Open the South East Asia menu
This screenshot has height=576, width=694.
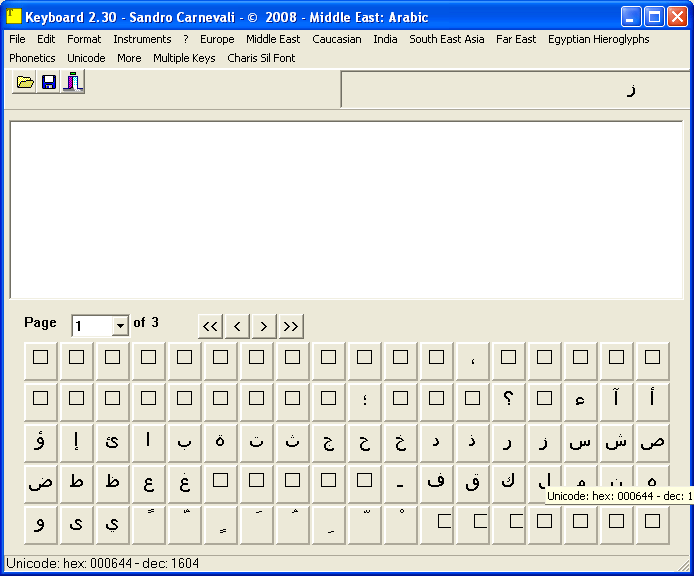pos(447,39)
